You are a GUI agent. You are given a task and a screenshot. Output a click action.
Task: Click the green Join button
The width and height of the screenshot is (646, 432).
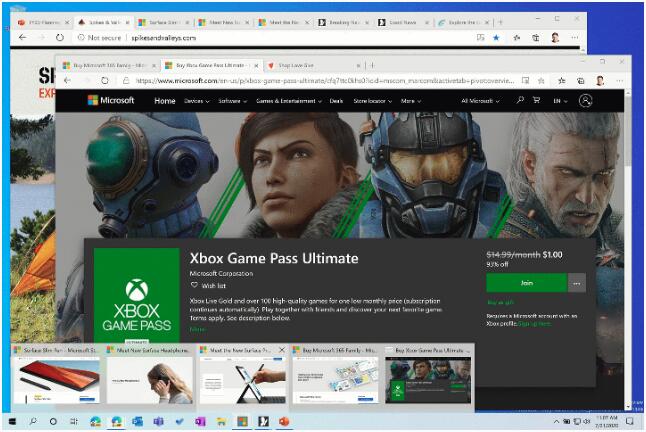point(527,283)
